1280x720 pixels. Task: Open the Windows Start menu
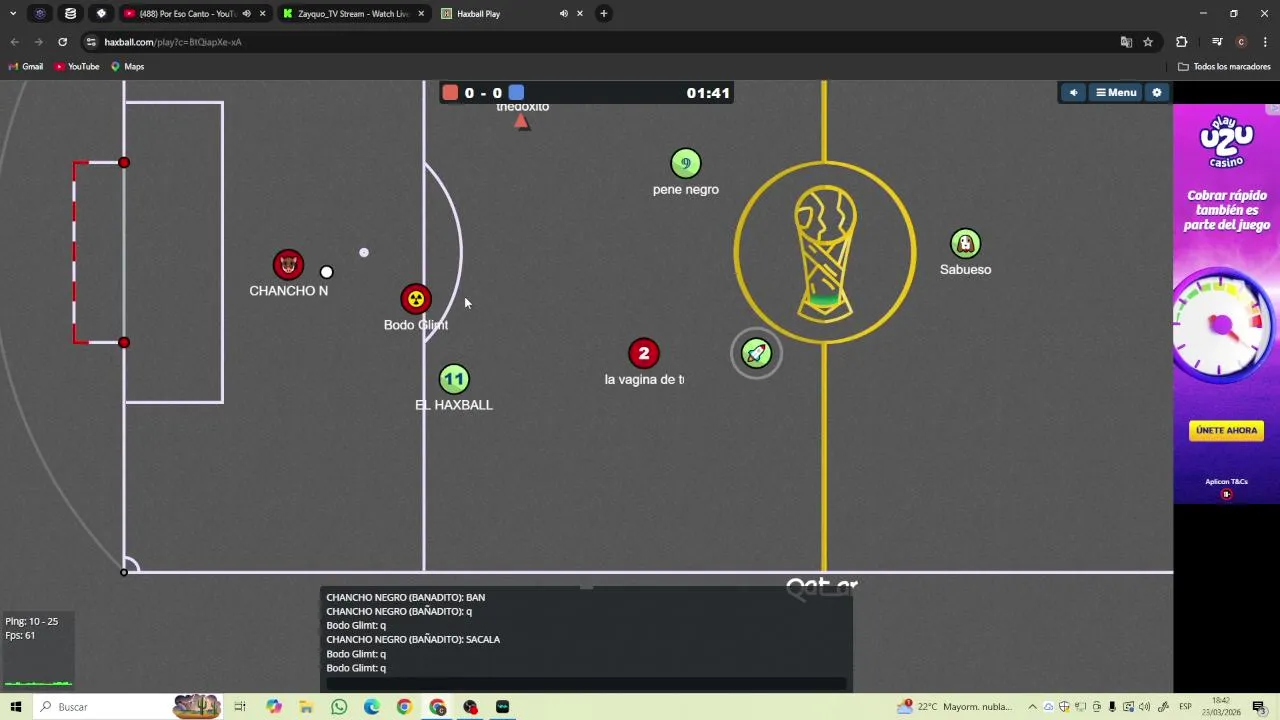pyautogui.click(x=16, y=707)
